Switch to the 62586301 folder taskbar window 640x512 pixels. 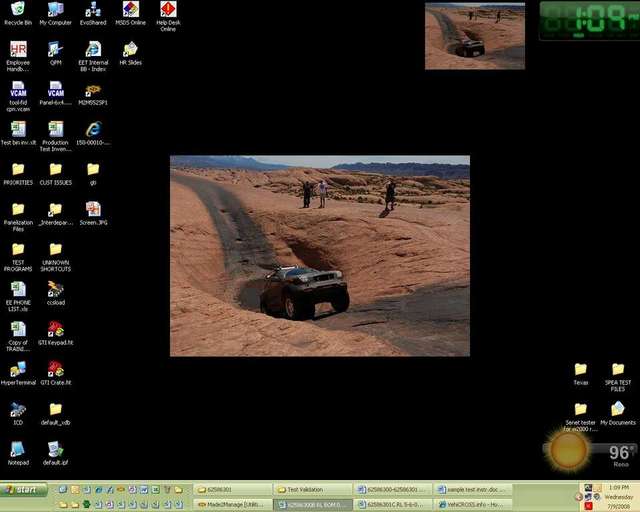point(233,490)
